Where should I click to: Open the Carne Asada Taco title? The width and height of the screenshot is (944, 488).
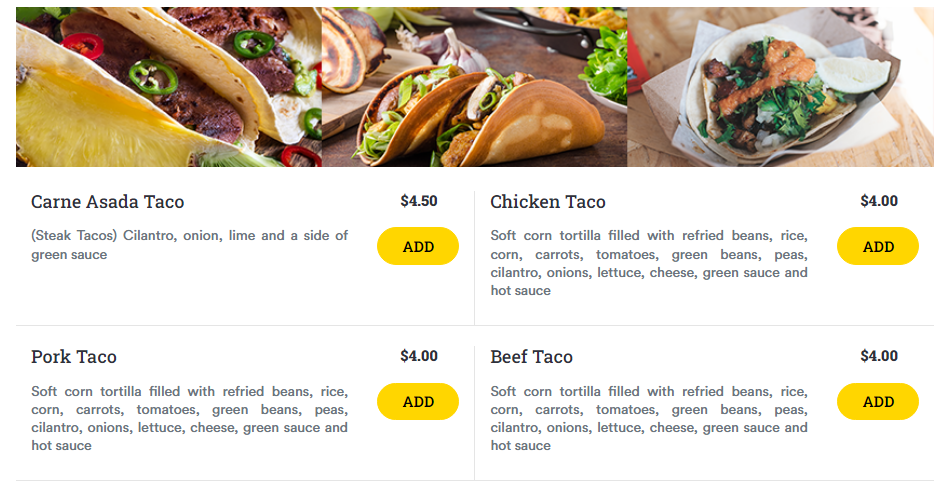tap(107, 202)
